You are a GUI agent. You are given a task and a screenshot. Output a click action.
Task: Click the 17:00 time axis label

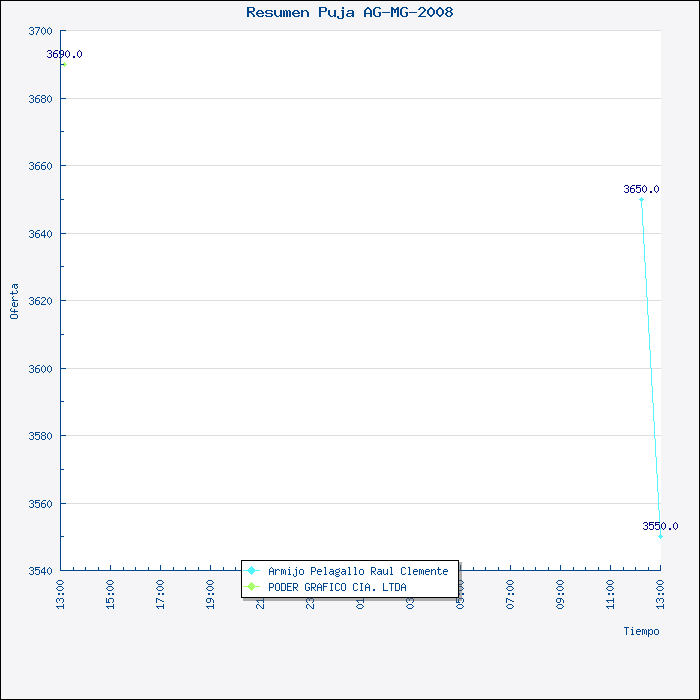point(161,593)
